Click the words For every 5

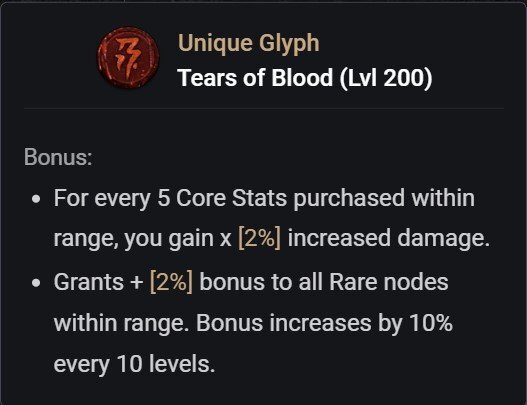(112, 199)
